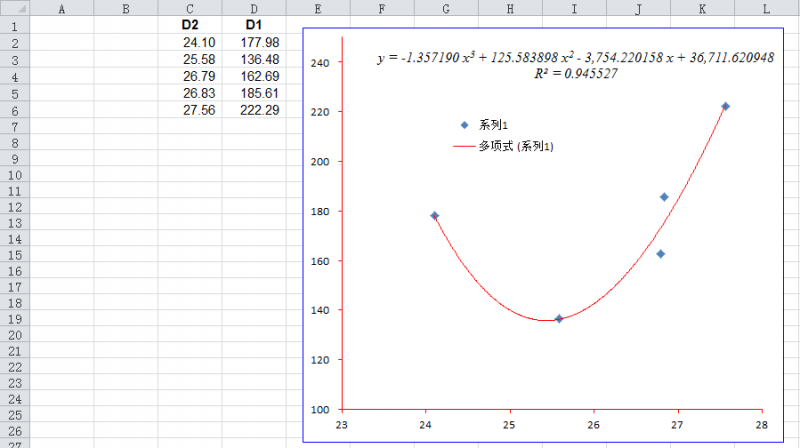
Task: Click x-axis label 23
Action: (341, 425)
